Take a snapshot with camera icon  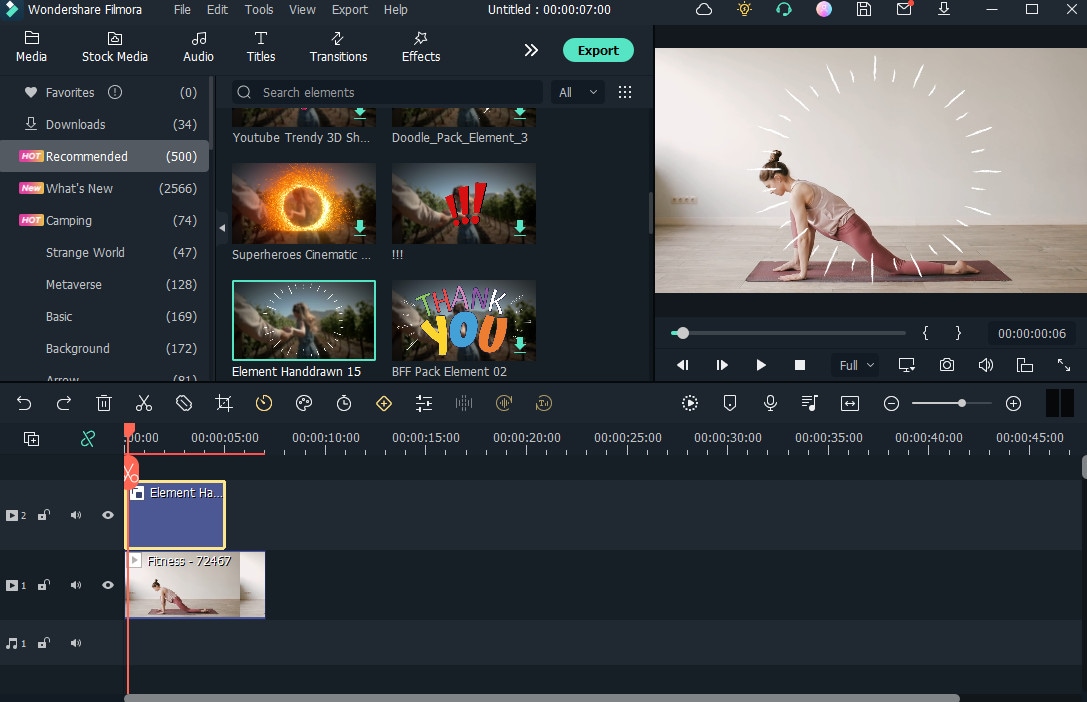(946, 365)
